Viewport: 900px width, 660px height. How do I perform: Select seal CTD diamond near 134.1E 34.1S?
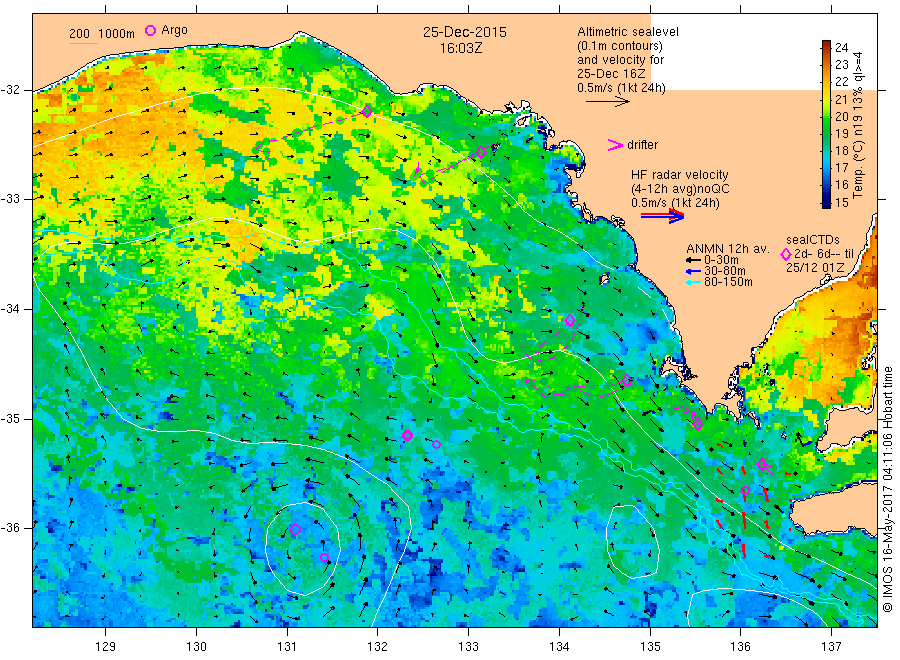(570, 320)
